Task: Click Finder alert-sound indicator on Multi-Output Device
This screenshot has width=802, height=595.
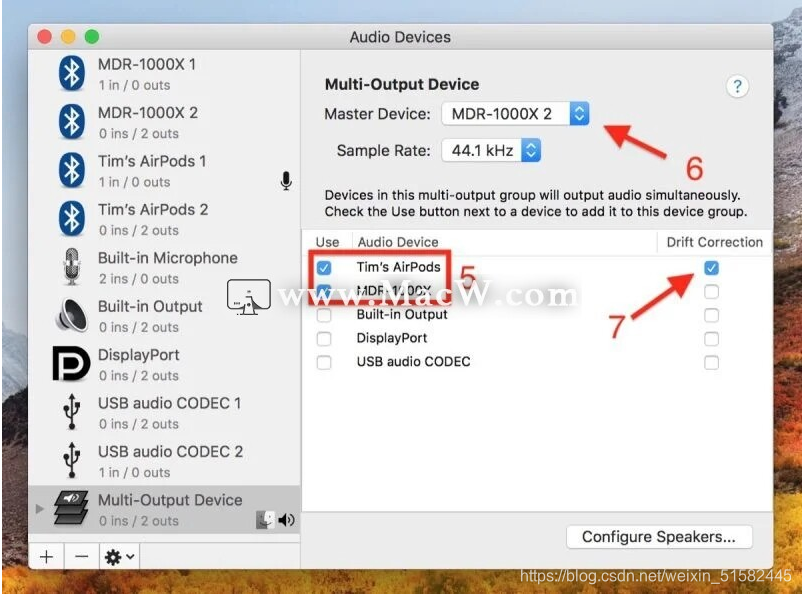Action: (x=265, y=520)
